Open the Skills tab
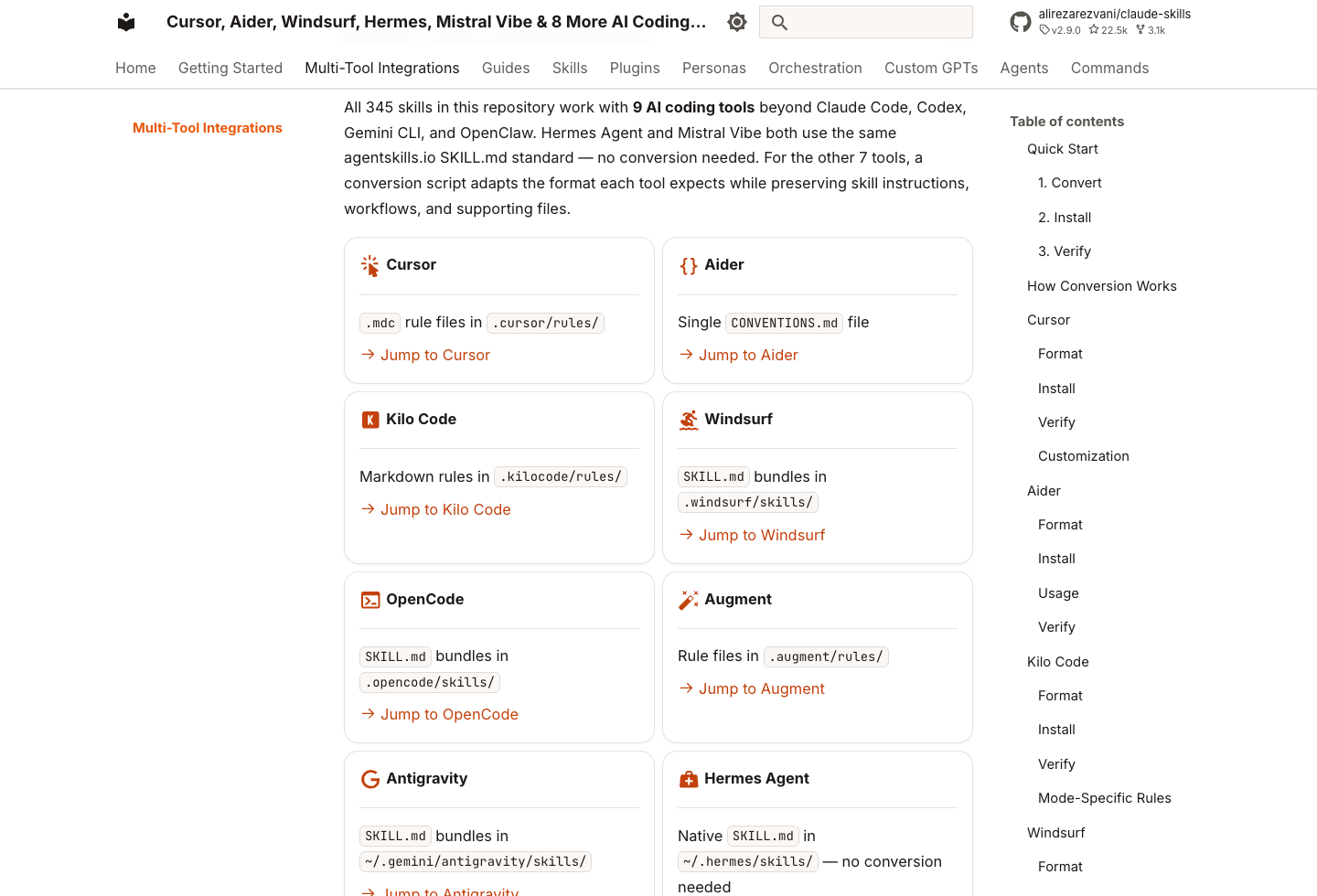The height and width of the screenshot is (896, 1317). (x=570, y=68)
